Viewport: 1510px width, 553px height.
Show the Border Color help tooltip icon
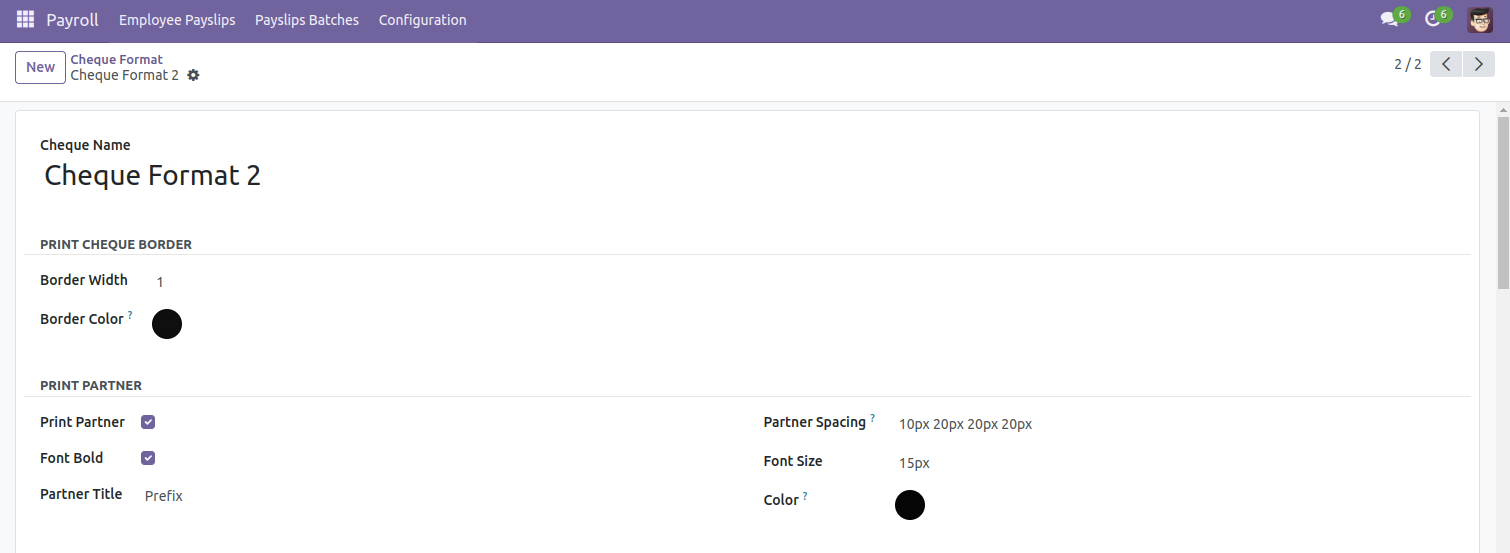[130, 315]
